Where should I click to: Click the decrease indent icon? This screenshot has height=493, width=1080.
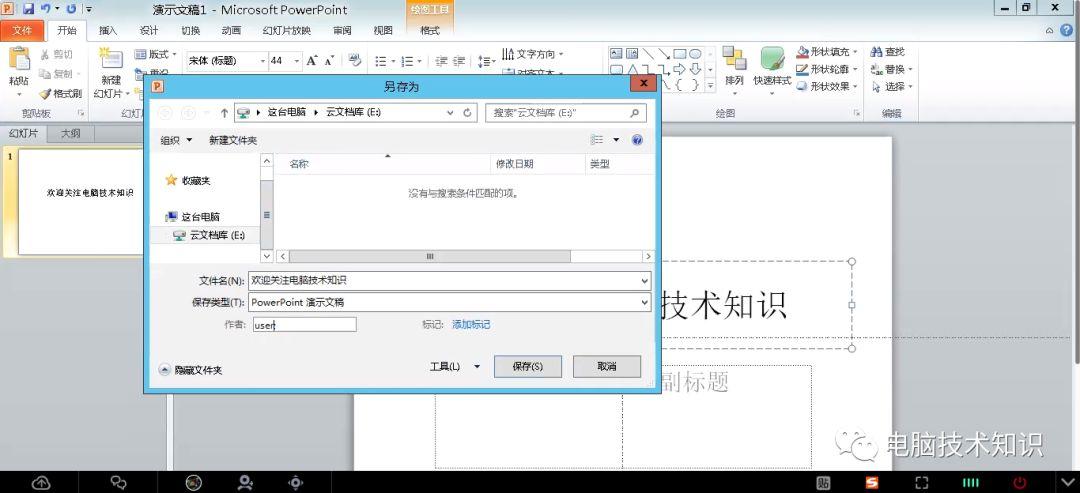(442, 61)
